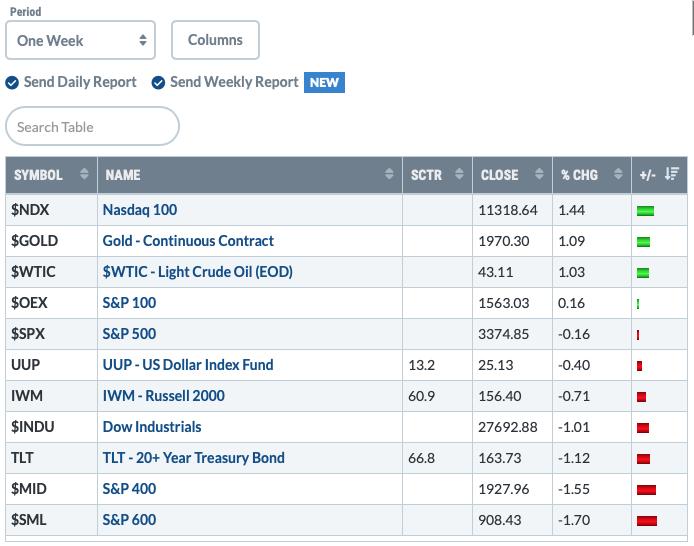This screenshot has height=546, width=694.
Task: Click the SYMBOL column header
Action: (51, 175)
